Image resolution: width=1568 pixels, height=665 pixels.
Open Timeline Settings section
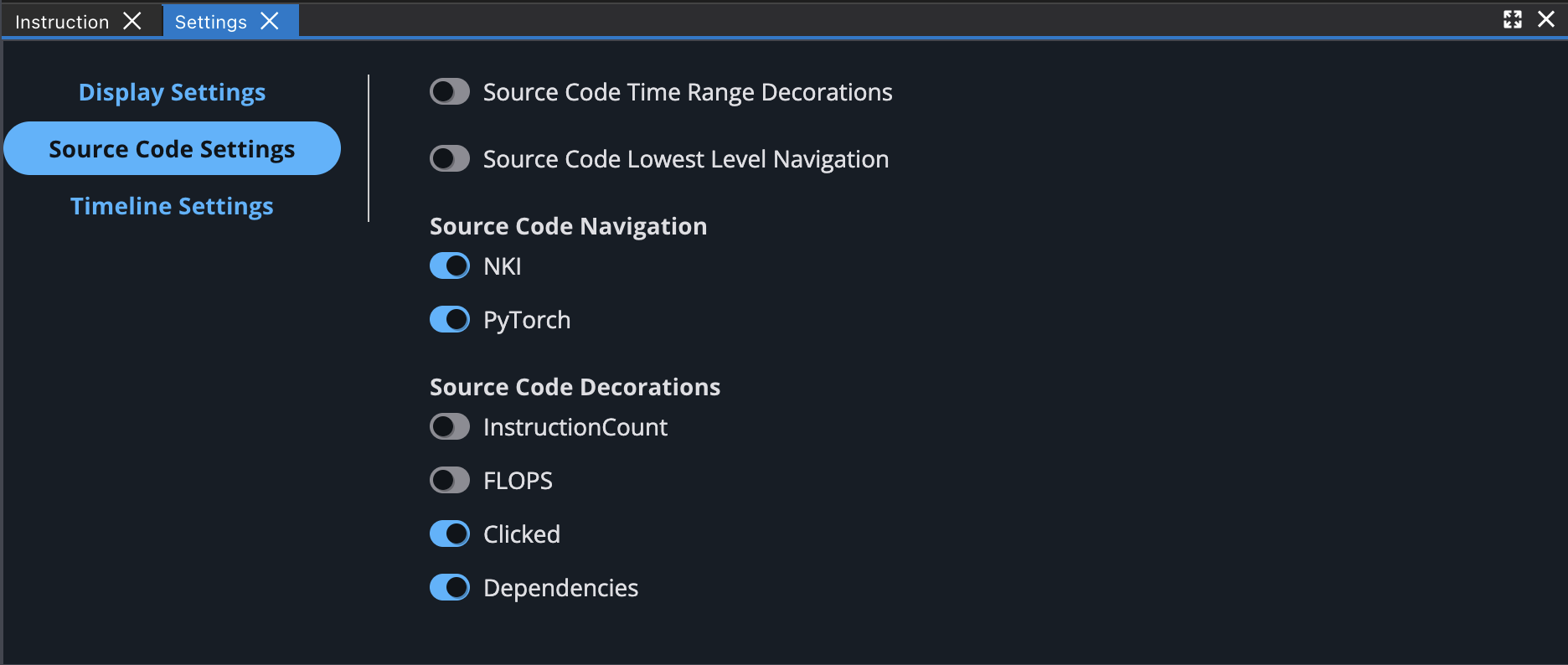172,206
